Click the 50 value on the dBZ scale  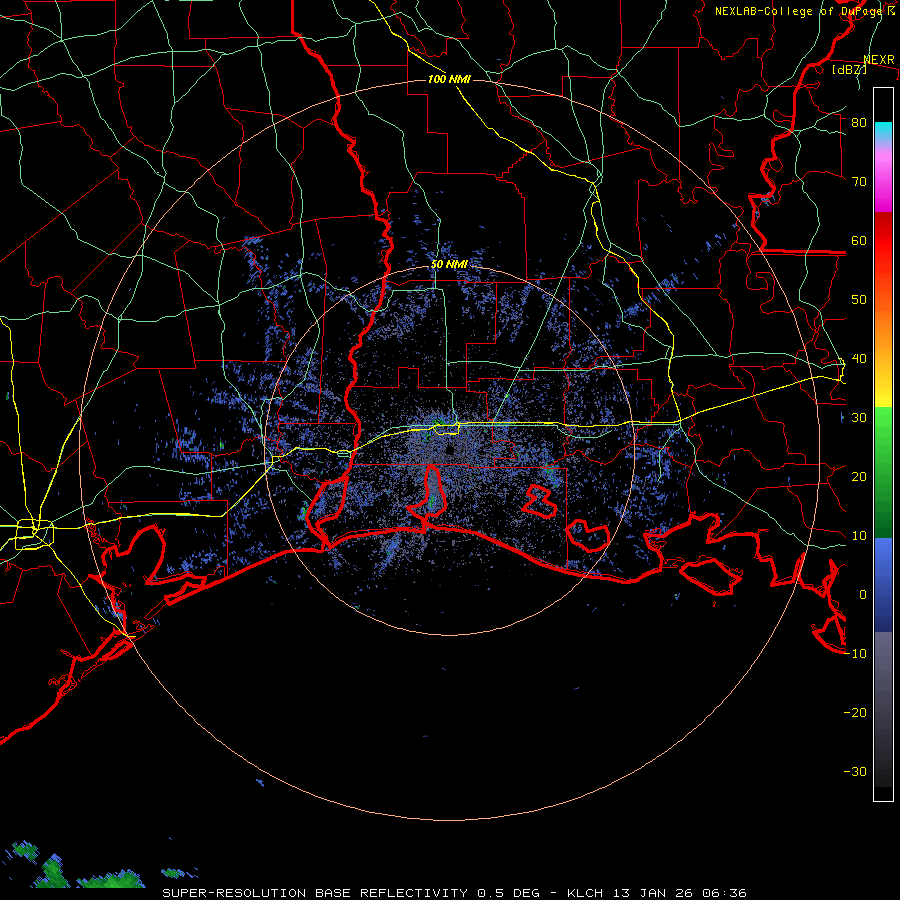click(859, 300)
